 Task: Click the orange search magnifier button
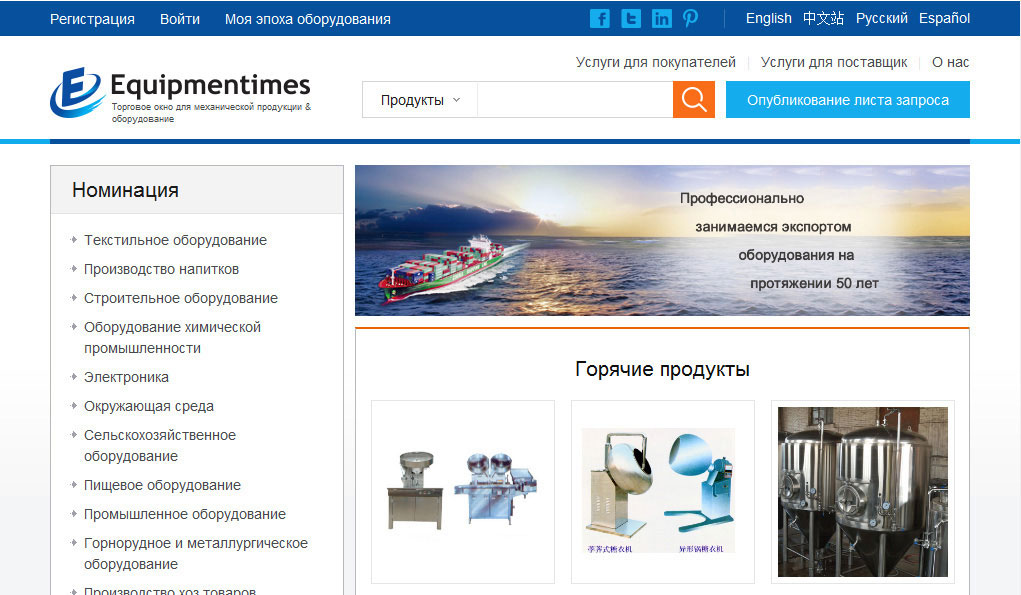coord(694,100)
